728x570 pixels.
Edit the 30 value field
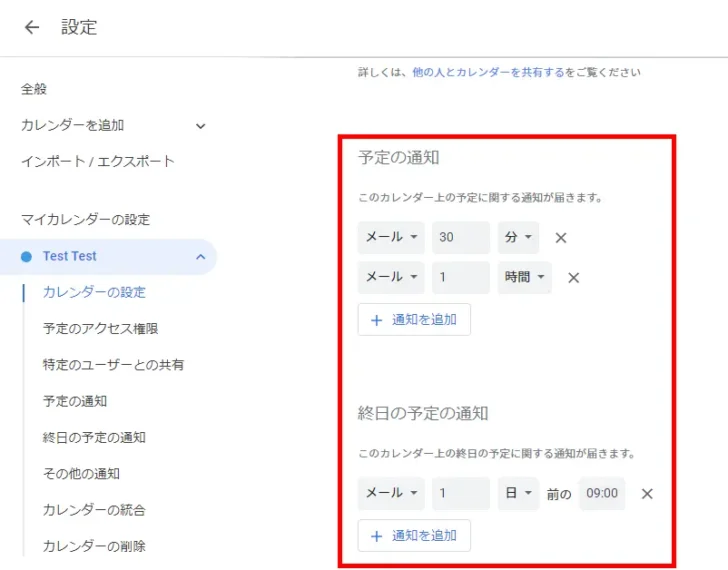click(461, 237)
